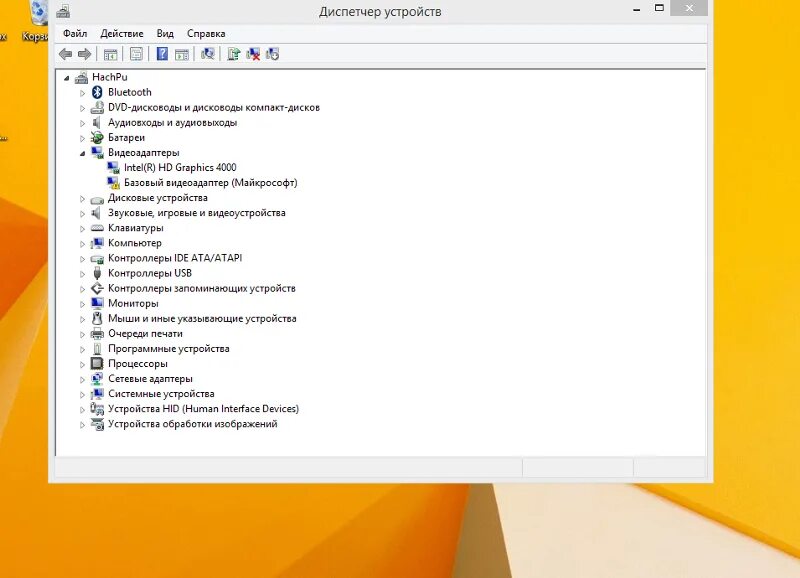Select the Контроллеры USB label text

[150, 273]
